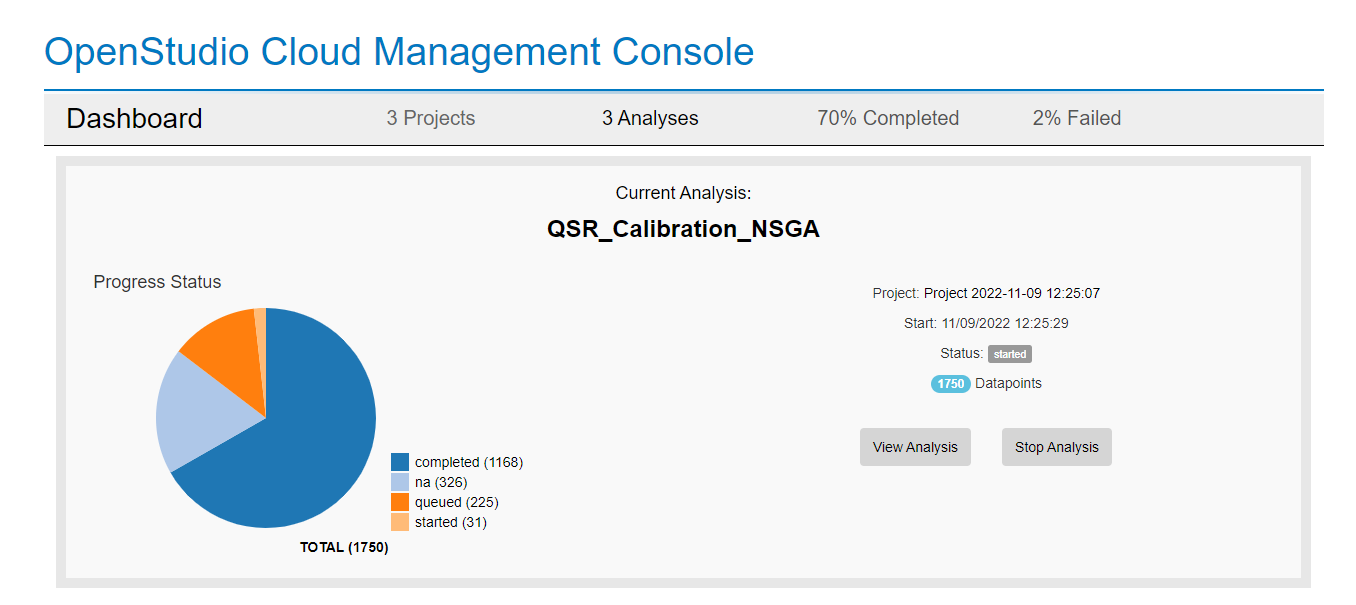Open the QSR_Calibration_NSGA analysis heading
The image size is (1356, 605).
[683, 229]
